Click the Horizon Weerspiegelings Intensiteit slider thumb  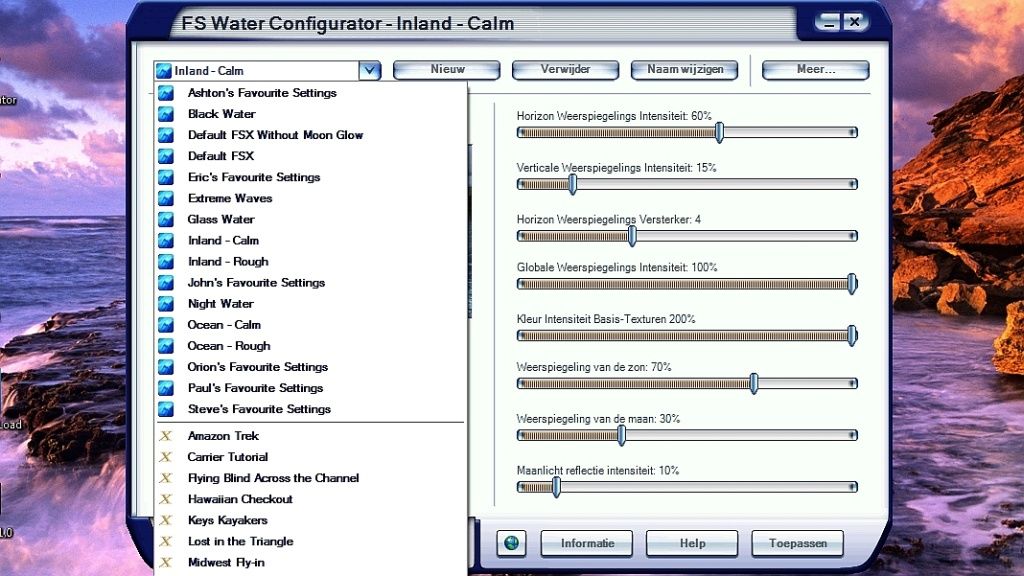pos(719,133)
